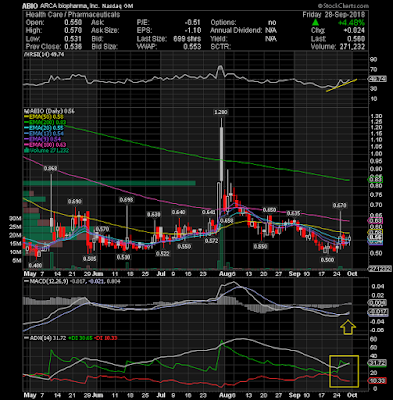Select the +4.48% percent change value
This screenshot has height=400, width=393.
351,23
